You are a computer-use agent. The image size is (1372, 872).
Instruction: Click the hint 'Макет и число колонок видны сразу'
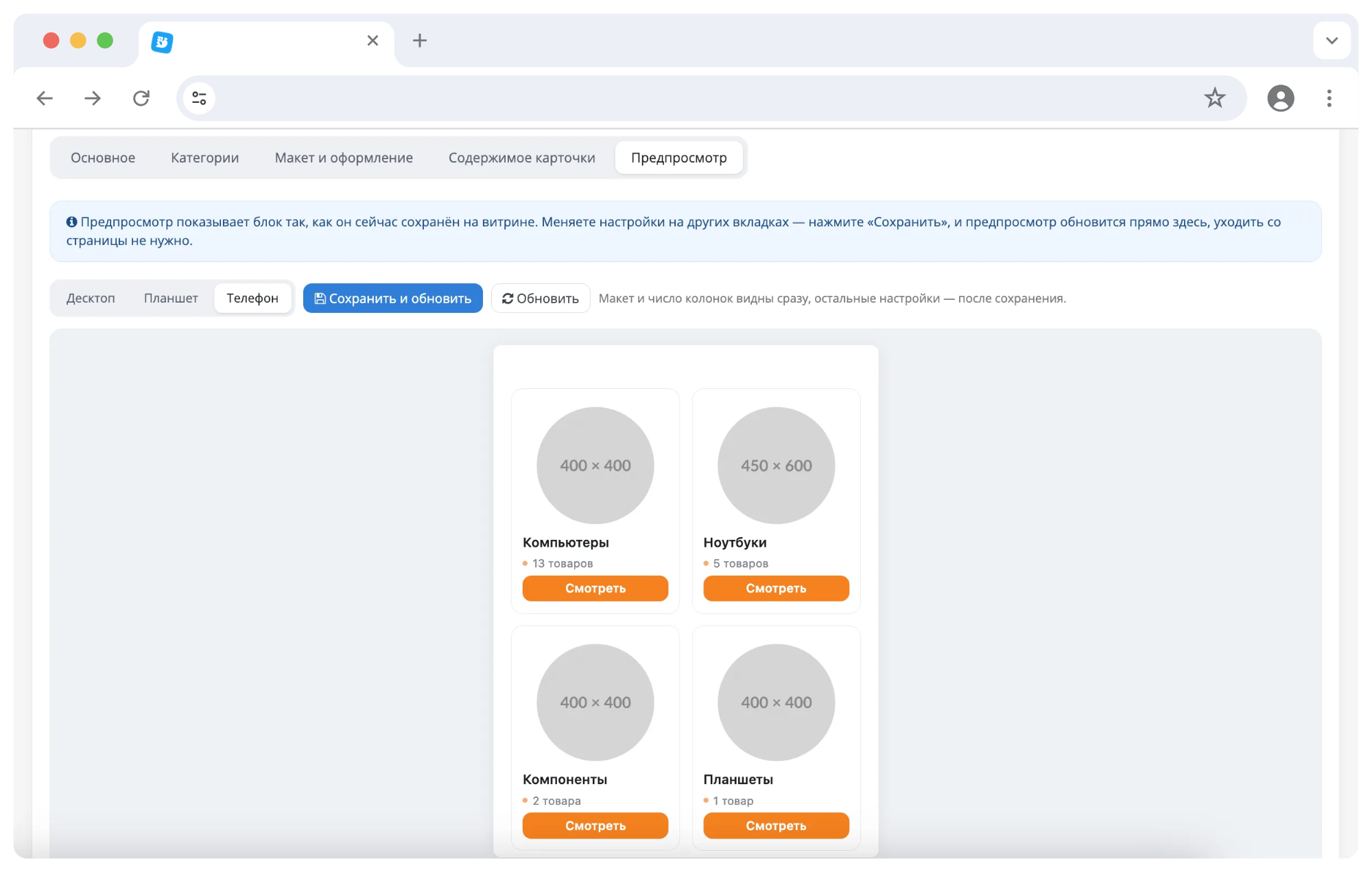(832, 298)
